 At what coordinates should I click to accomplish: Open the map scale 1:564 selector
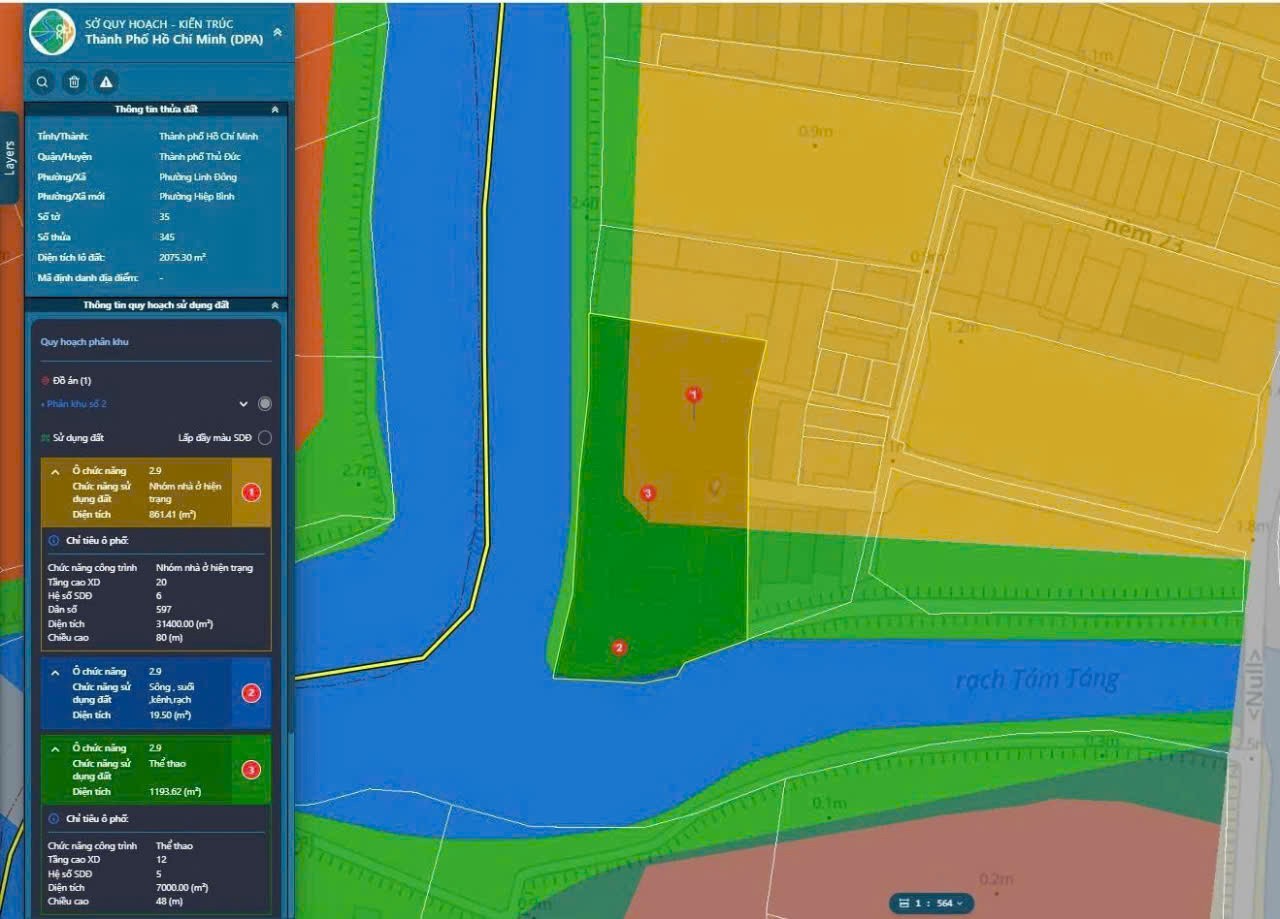(933, 903)
